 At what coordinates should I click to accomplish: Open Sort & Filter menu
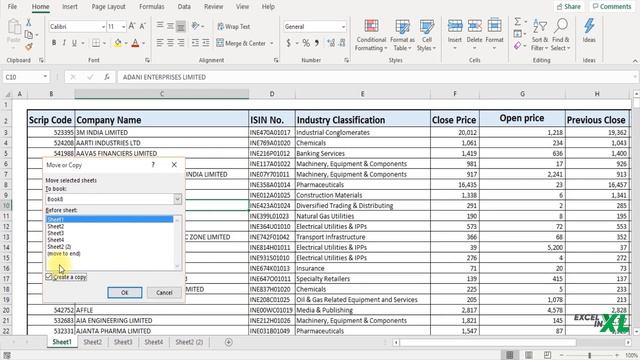click(x=540, y=36)
